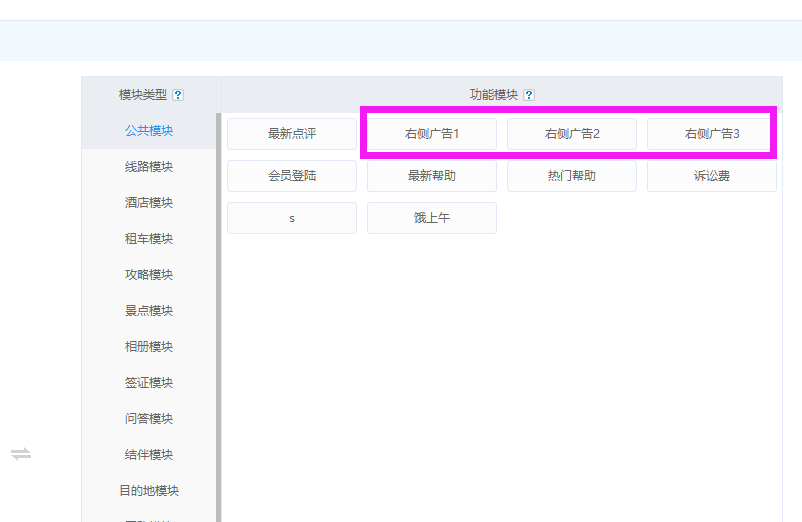Select the 右侧广告1 module button
This screenshot has width=802, height=522.
pos(432,134)
